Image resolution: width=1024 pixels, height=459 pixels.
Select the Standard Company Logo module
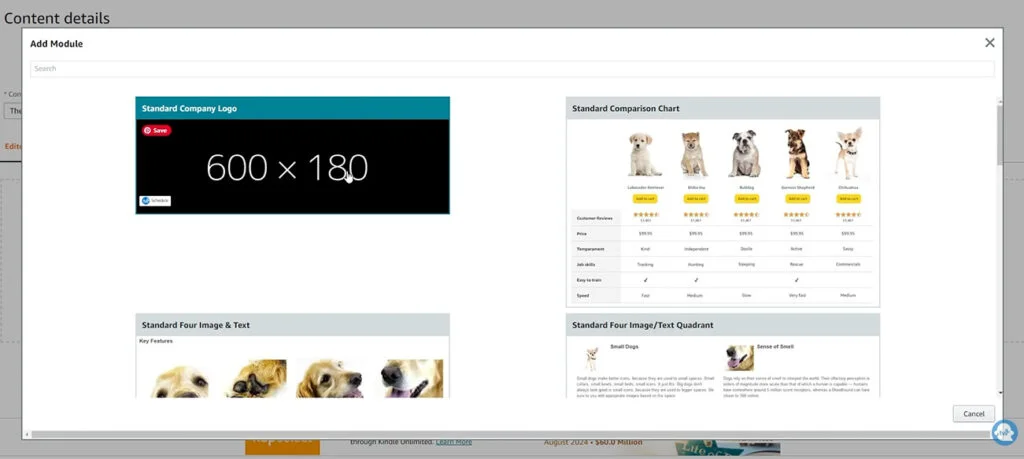tap(293, 155)
